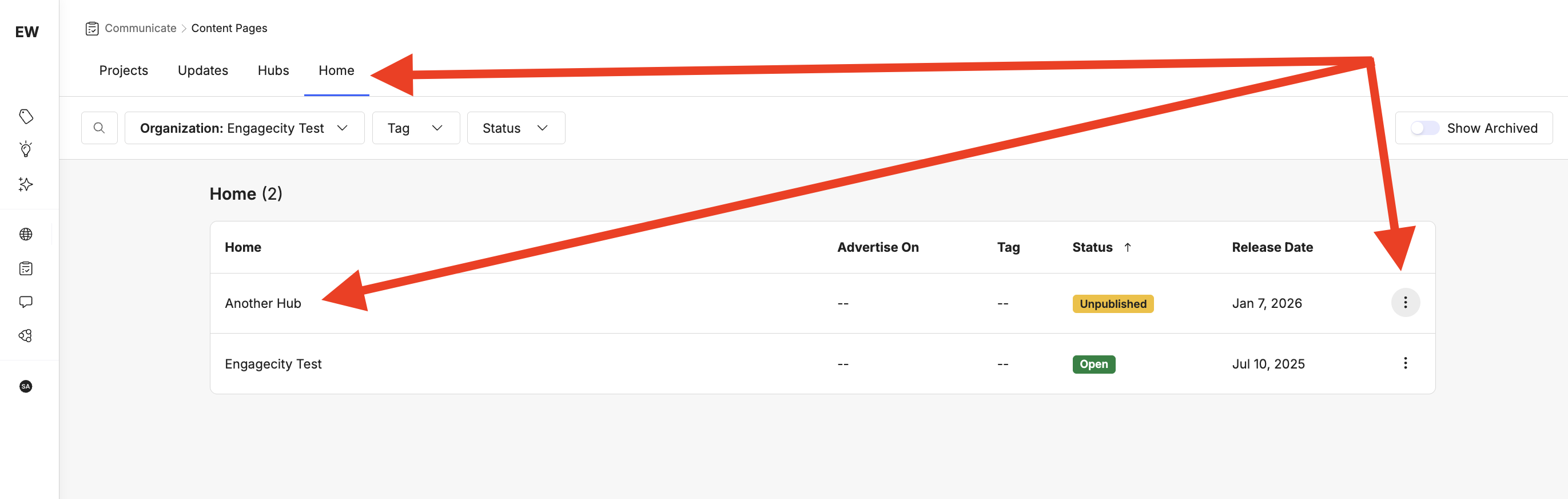Click the tag icon in sidebar
Viewport: 1568px width, 499px height.
(26, 116)
